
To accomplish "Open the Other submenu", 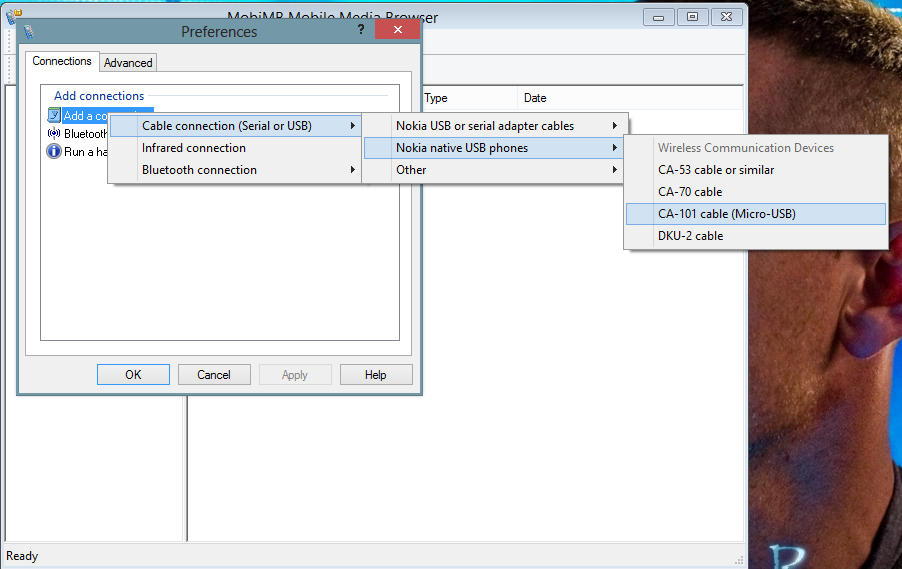I will point(493,170).
